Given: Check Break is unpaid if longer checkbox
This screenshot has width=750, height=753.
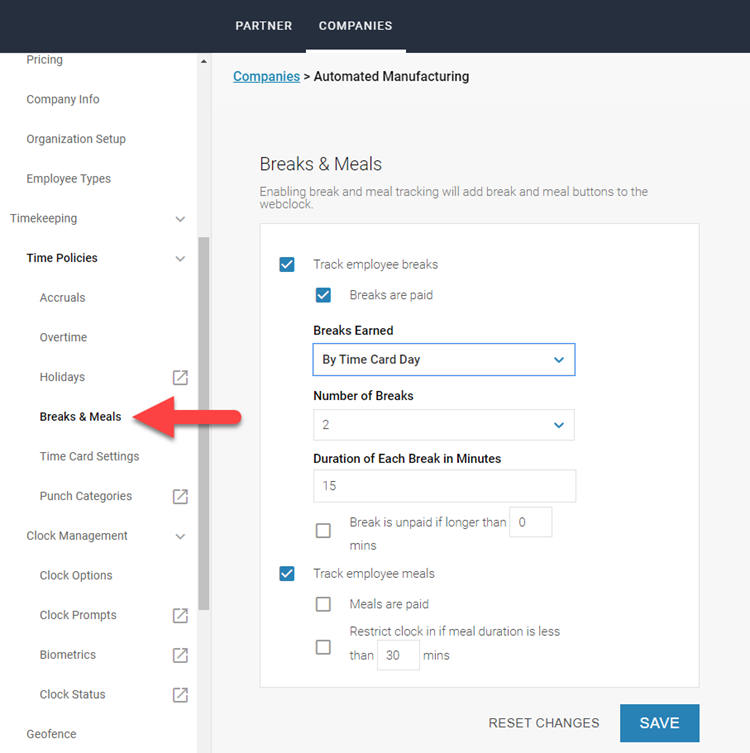Looking at the screenshot, I should [x=323, y=530].
